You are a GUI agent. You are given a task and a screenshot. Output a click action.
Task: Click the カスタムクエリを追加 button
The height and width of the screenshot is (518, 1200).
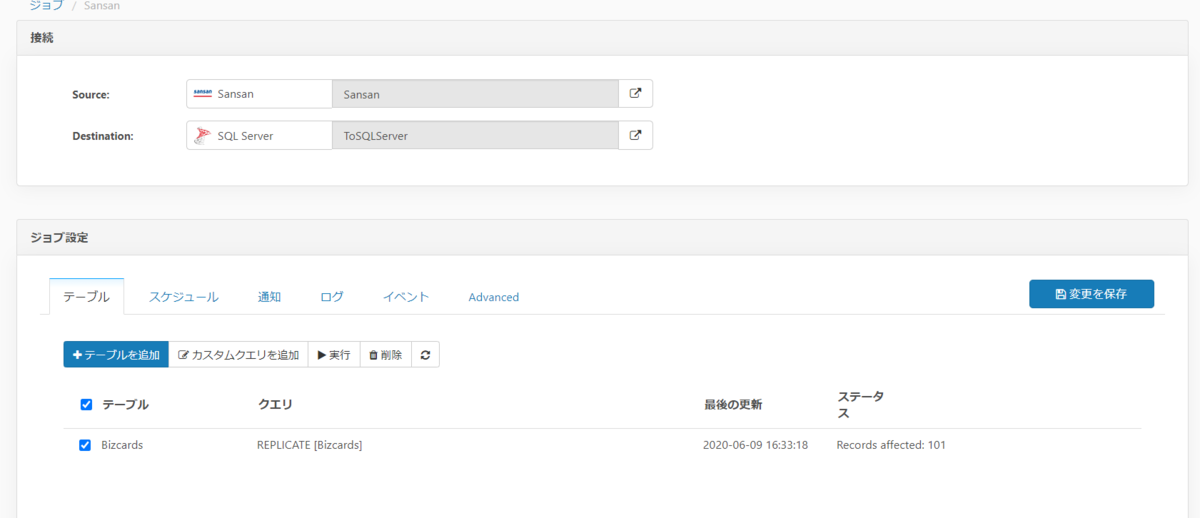tap(238, 355)
